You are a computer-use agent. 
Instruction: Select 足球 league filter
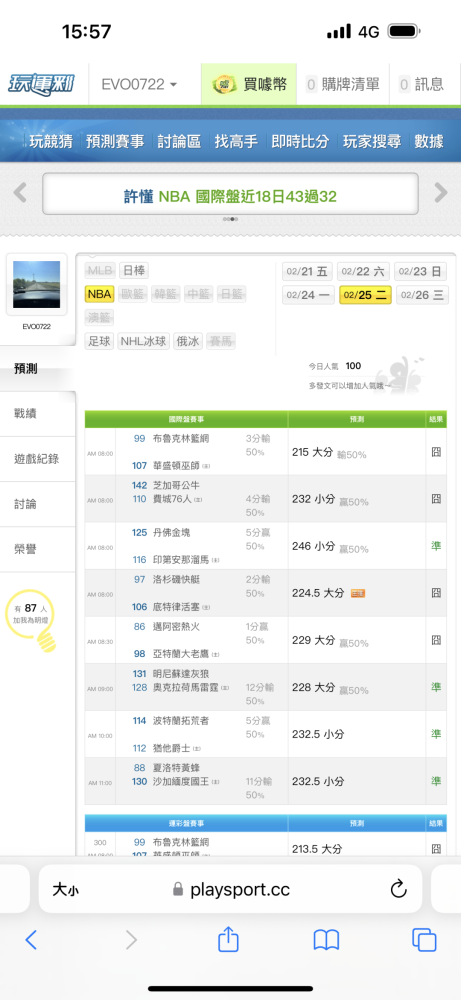click(x=99, y=341)
